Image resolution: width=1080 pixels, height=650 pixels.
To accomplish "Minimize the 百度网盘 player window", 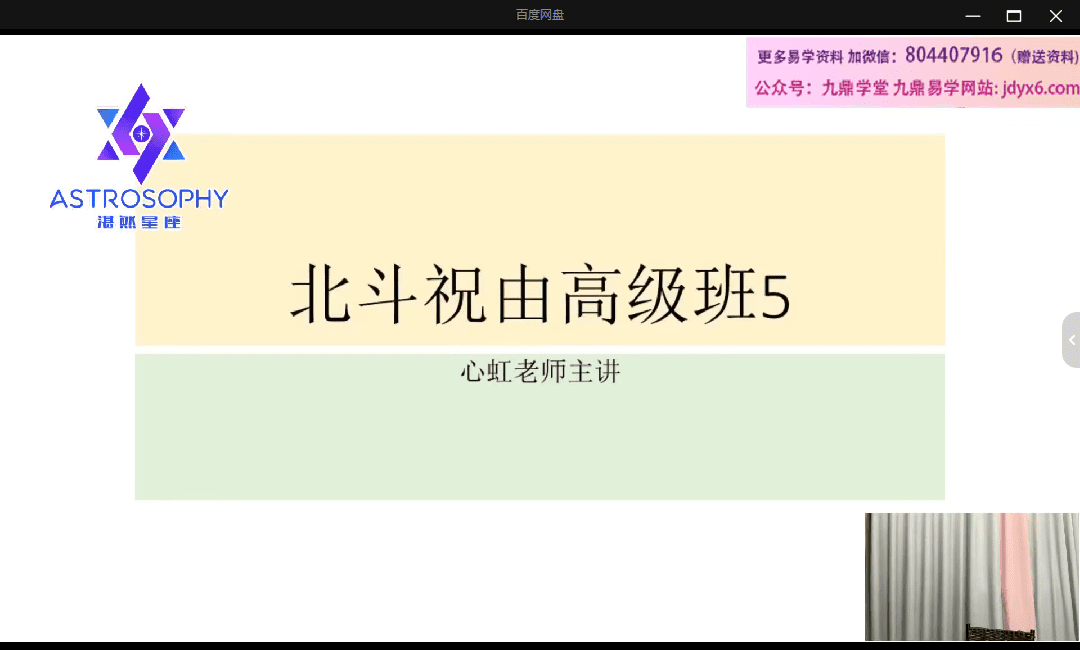I will pyautogui.click(x=972, y=15).
